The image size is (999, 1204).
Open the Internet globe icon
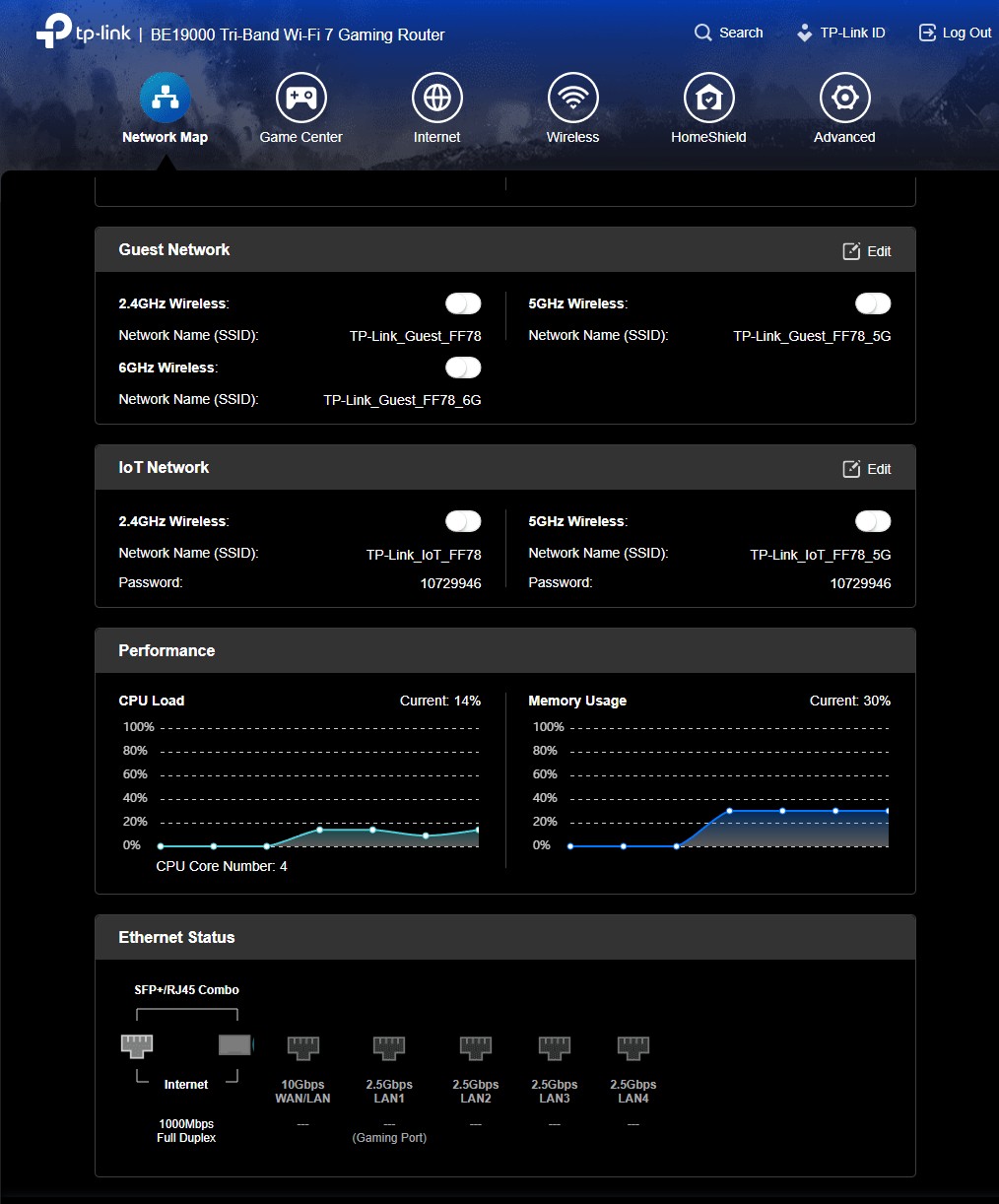pos(436,98)
